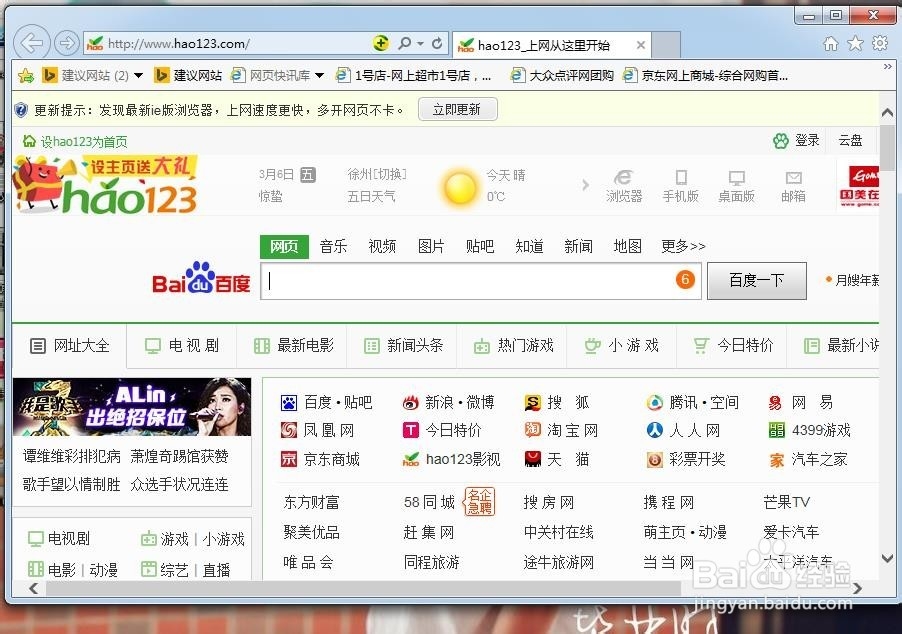
Task: Open 天猫 site link
Action: click(x=557, y=459)
